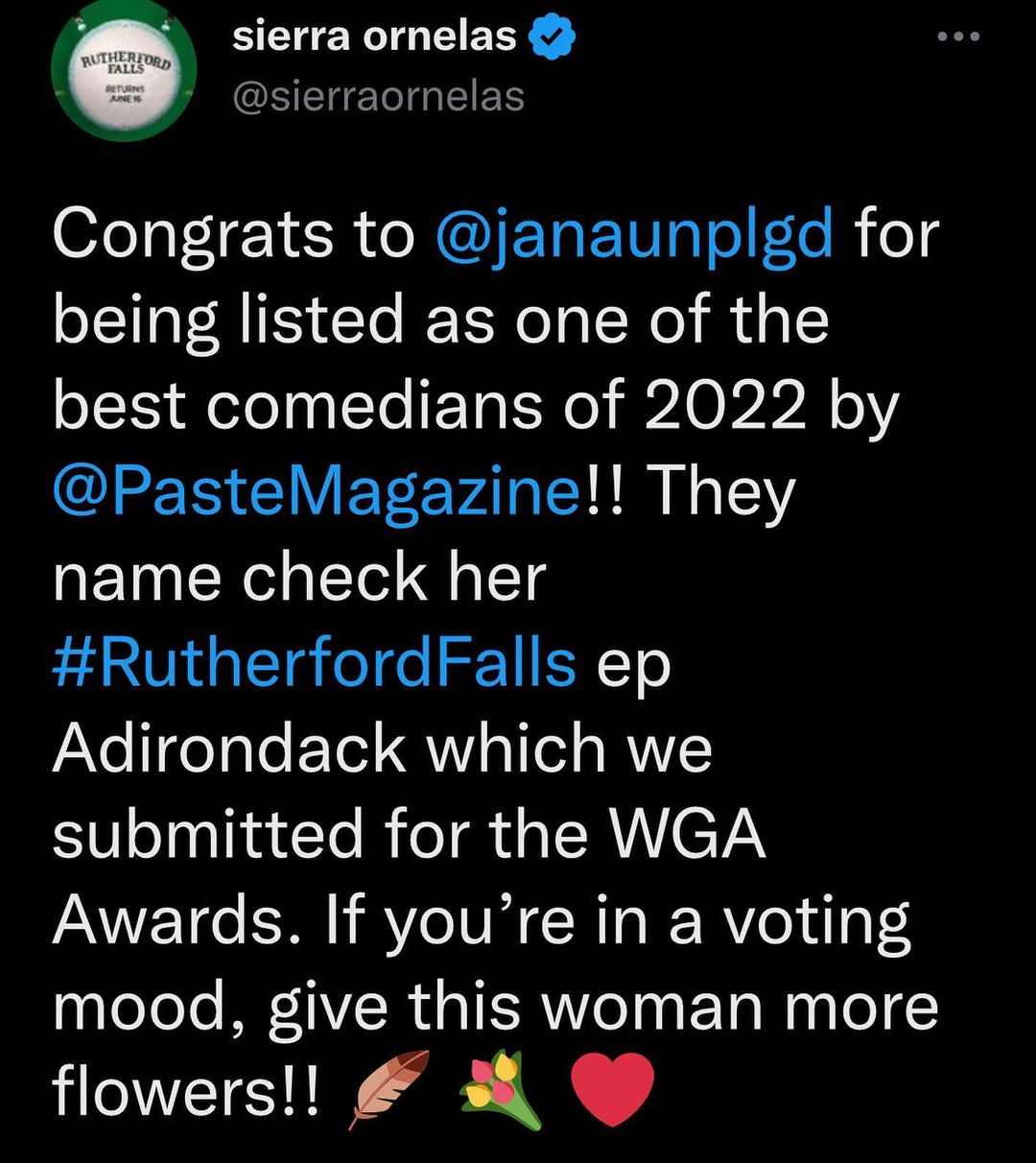Image resolution: width=1036 pixels, height=1163 pixels.
Task: Open the #RutherfordFalls hashtag
Action: click(x=315, y=663)
